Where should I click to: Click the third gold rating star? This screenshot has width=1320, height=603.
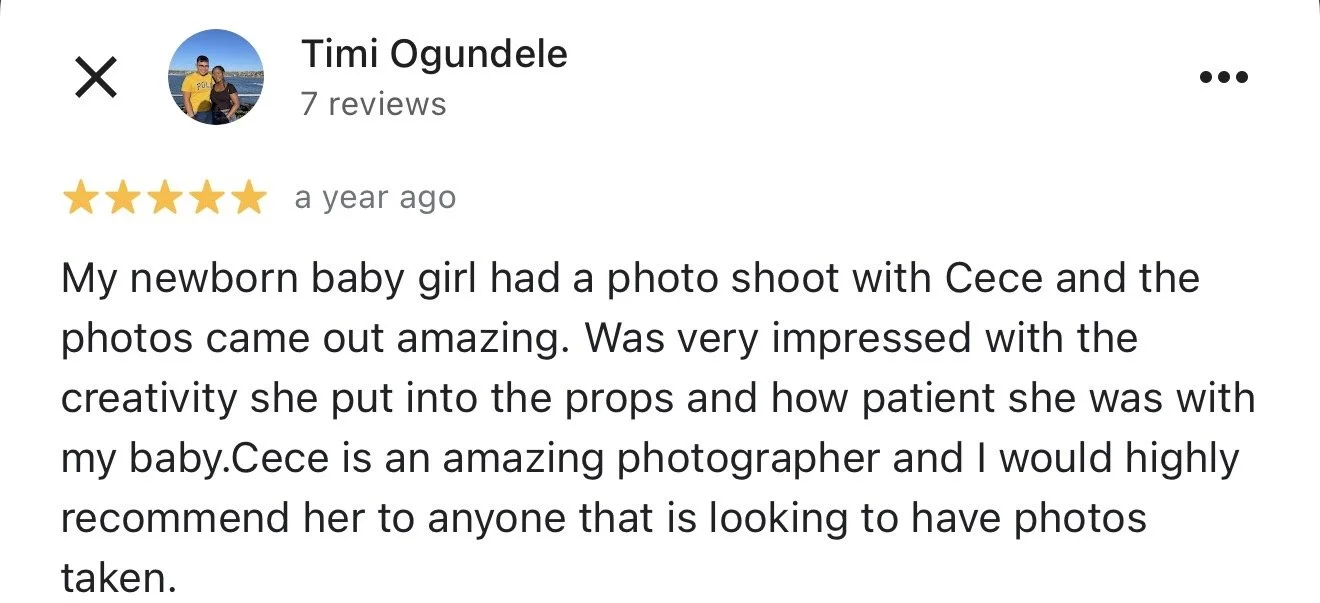pyautogui.click(x=164, y=199)
